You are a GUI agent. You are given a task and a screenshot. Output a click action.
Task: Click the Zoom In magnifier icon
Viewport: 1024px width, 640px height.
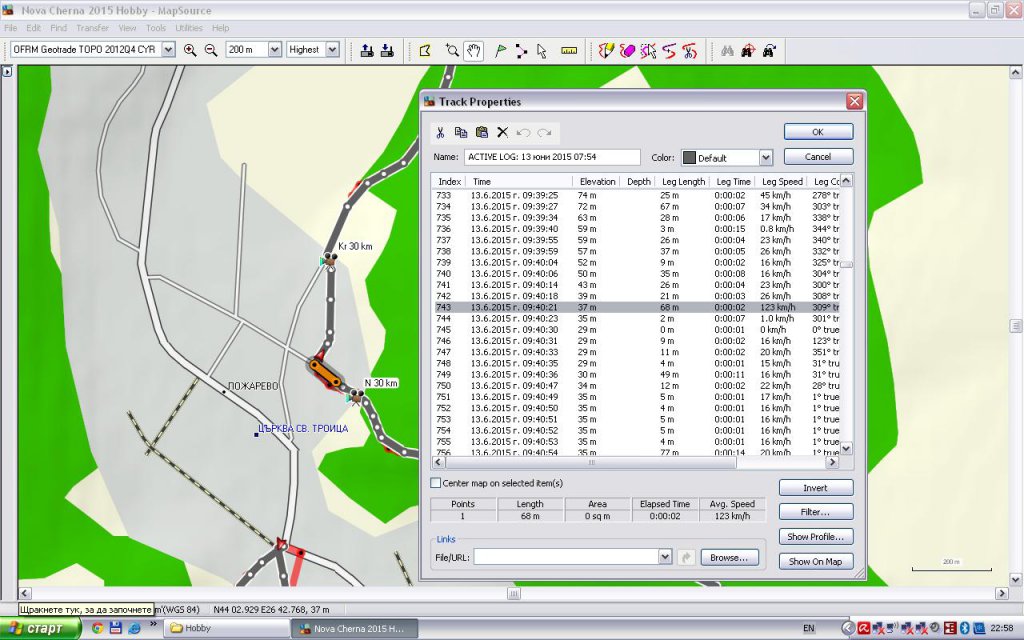point(190,50)
